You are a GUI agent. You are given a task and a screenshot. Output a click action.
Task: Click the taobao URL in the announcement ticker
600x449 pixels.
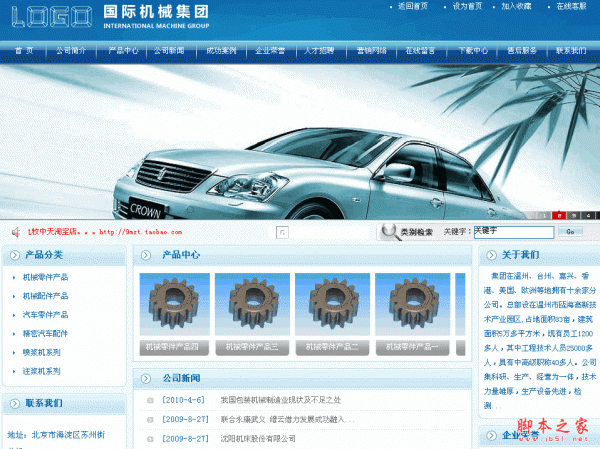click(140, 232)
